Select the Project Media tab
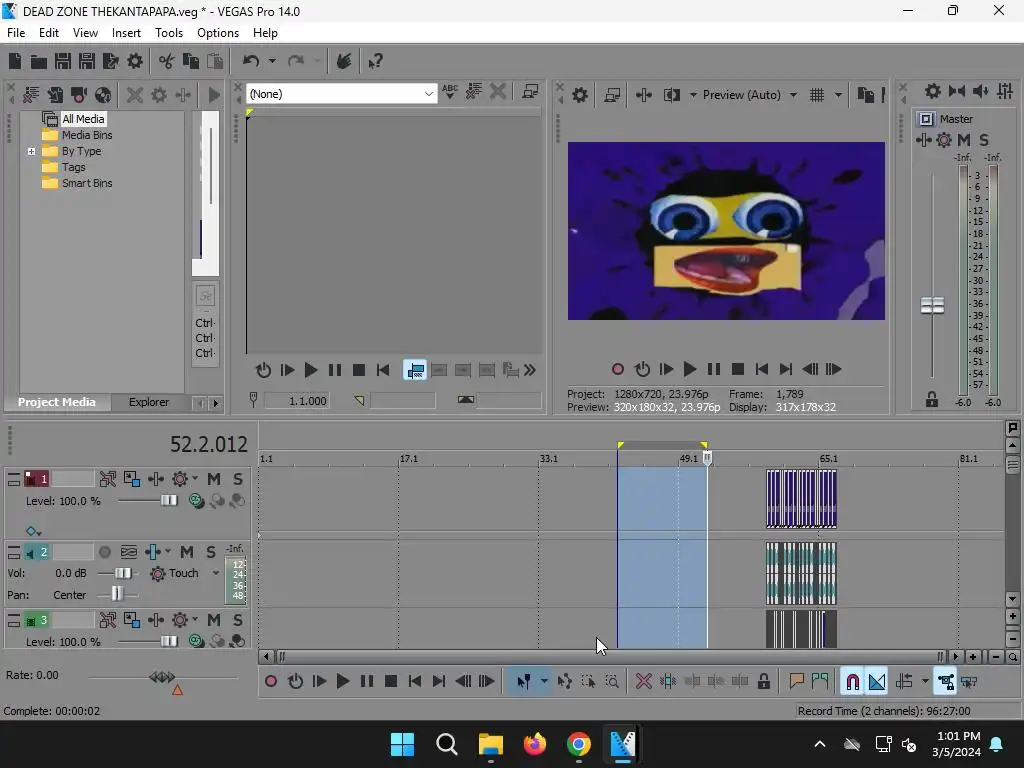The width and height of the screenshot is (1024, 768). coord(56,402)
